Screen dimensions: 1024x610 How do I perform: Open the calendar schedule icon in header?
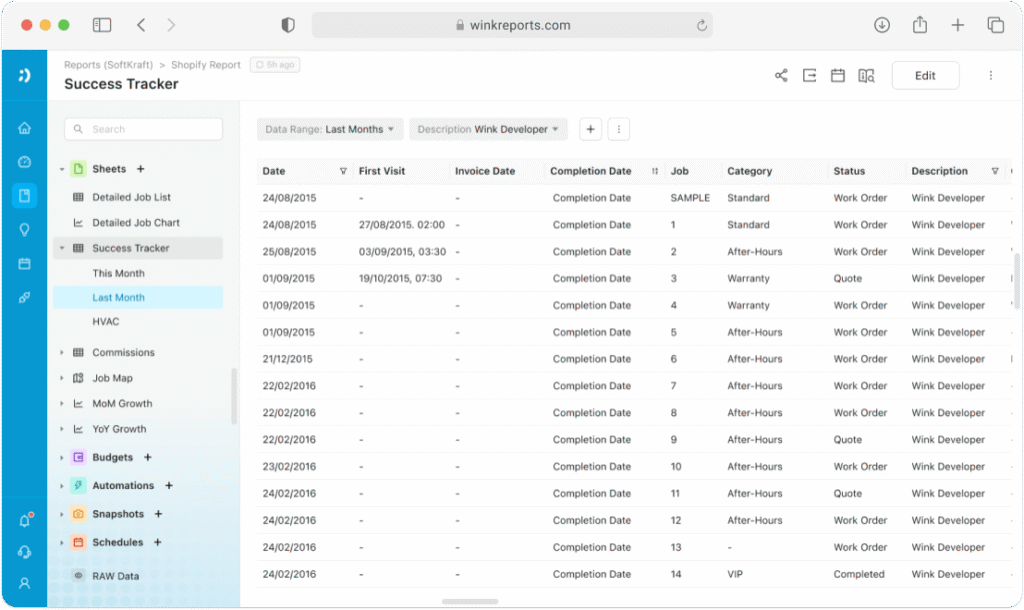[837, 76]
